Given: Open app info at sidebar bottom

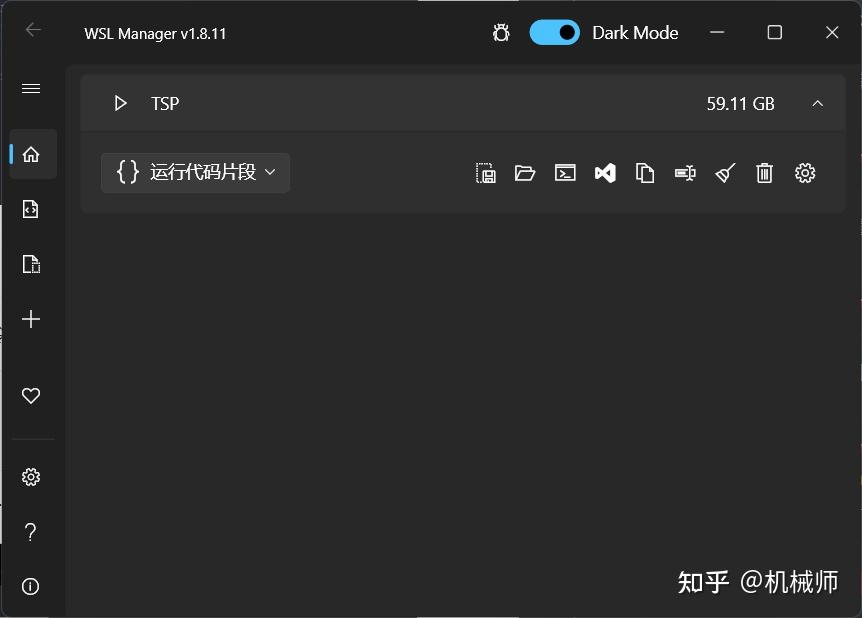Looking at the screenshot, I should (30, 586).
